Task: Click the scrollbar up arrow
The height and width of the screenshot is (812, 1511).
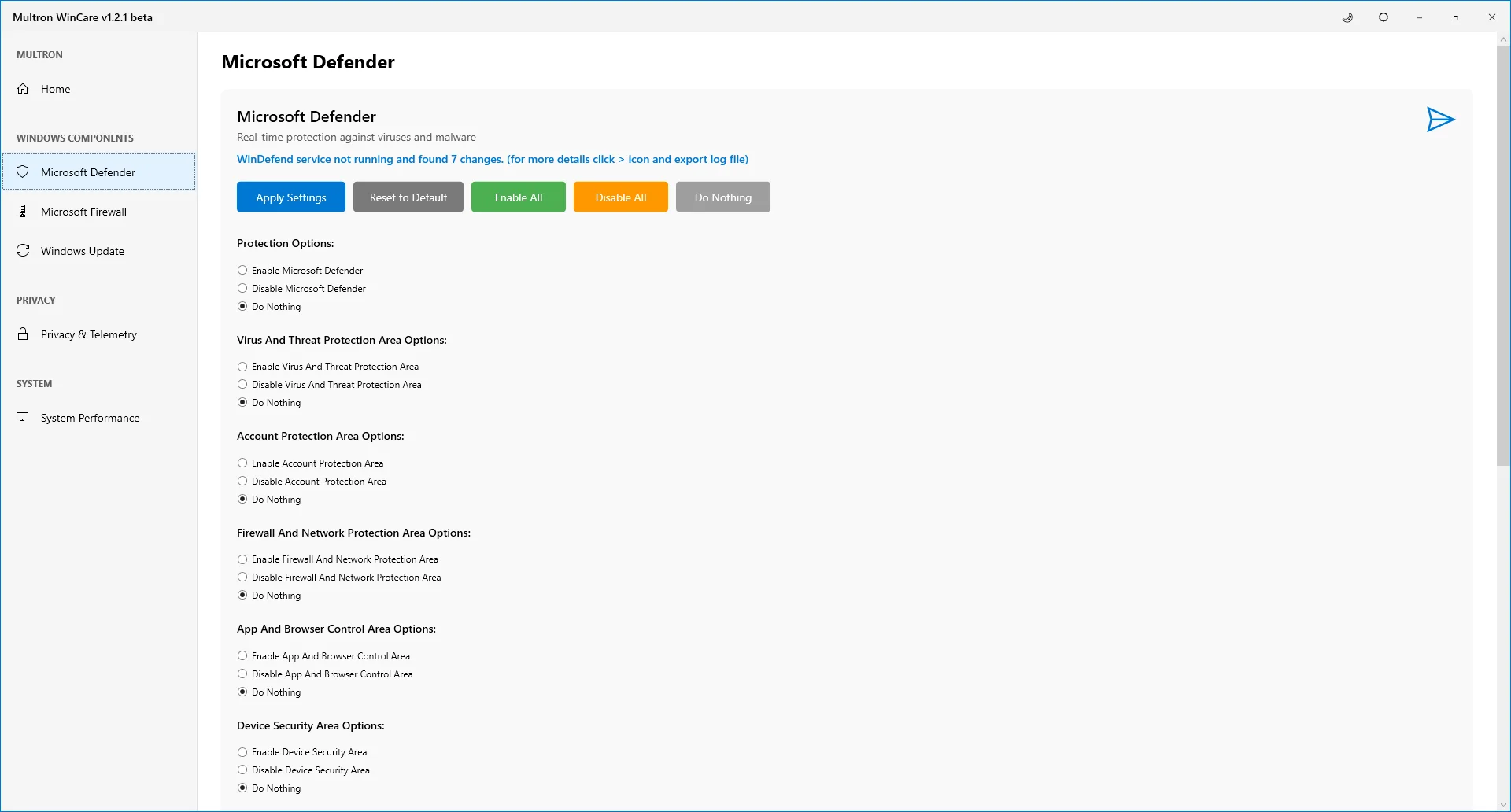Action: point(1503,39)
